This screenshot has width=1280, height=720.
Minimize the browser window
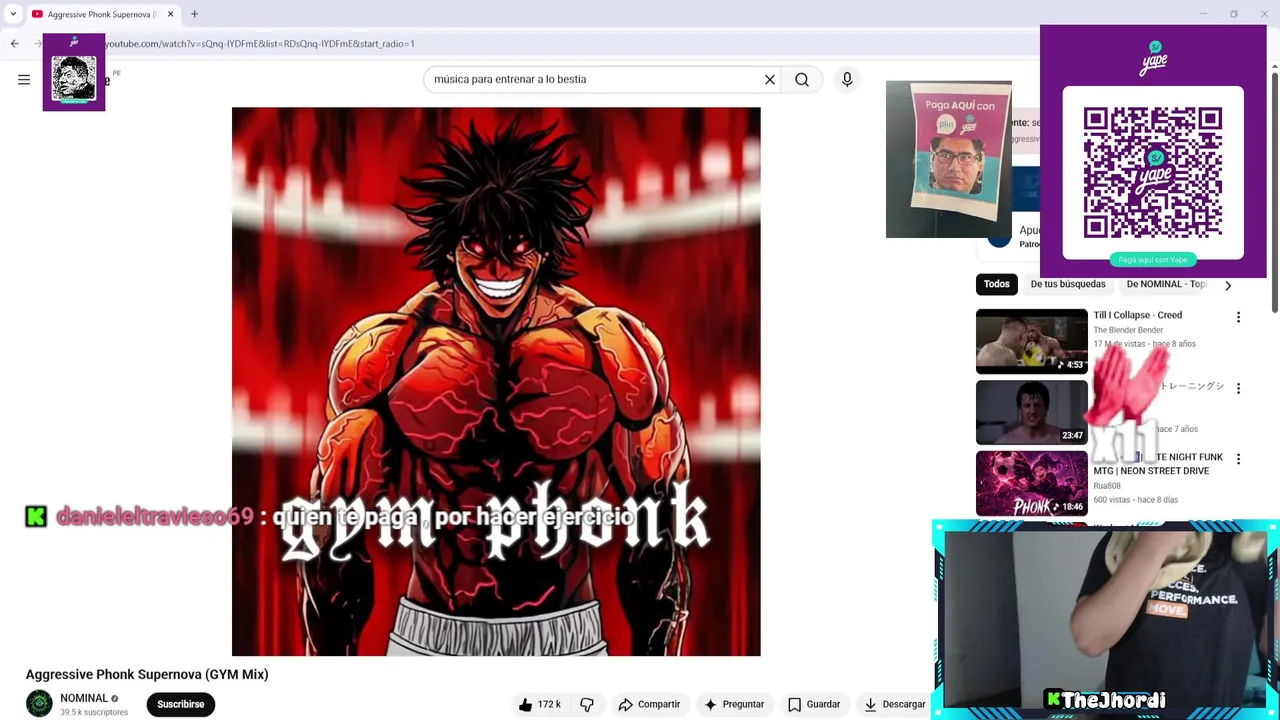click(x=1204, y=14)
